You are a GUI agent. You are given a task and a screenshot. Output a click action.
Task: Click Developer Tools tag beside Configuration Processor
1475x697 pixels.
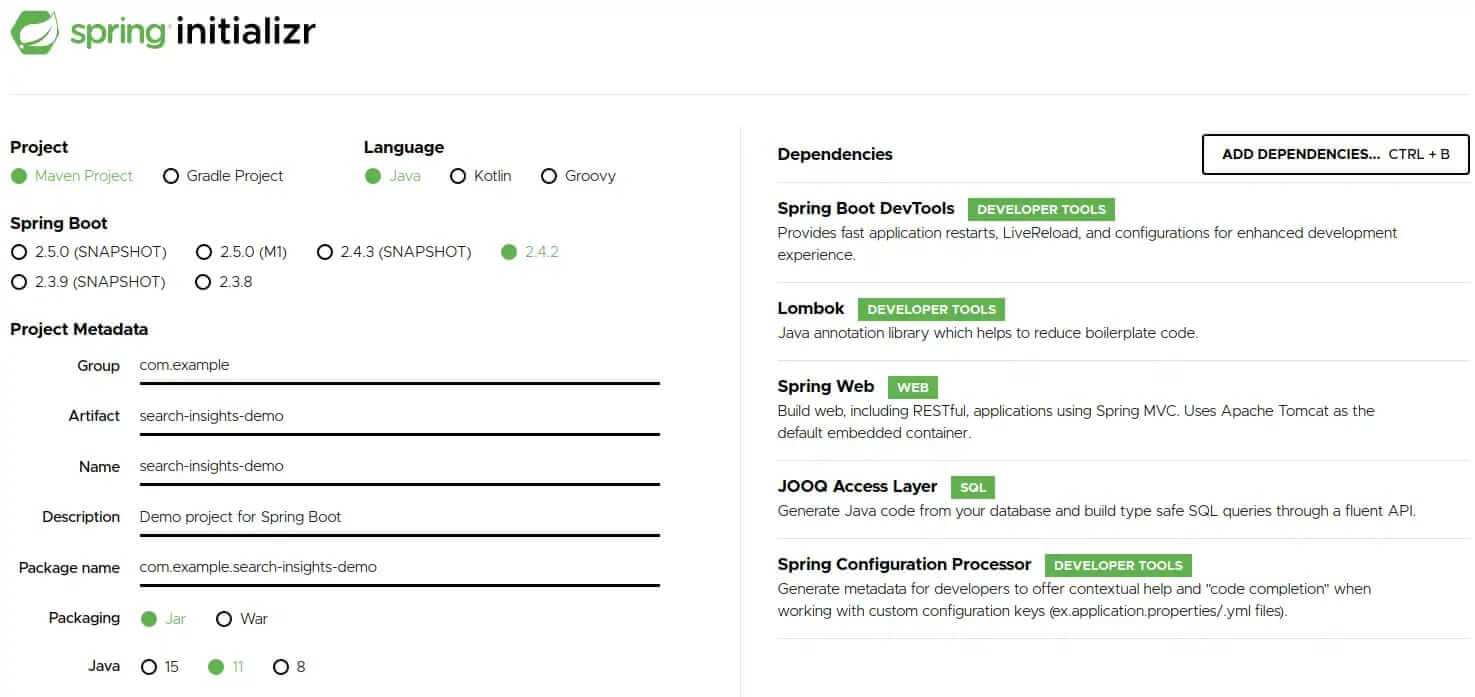click(x=1118, y=566)
